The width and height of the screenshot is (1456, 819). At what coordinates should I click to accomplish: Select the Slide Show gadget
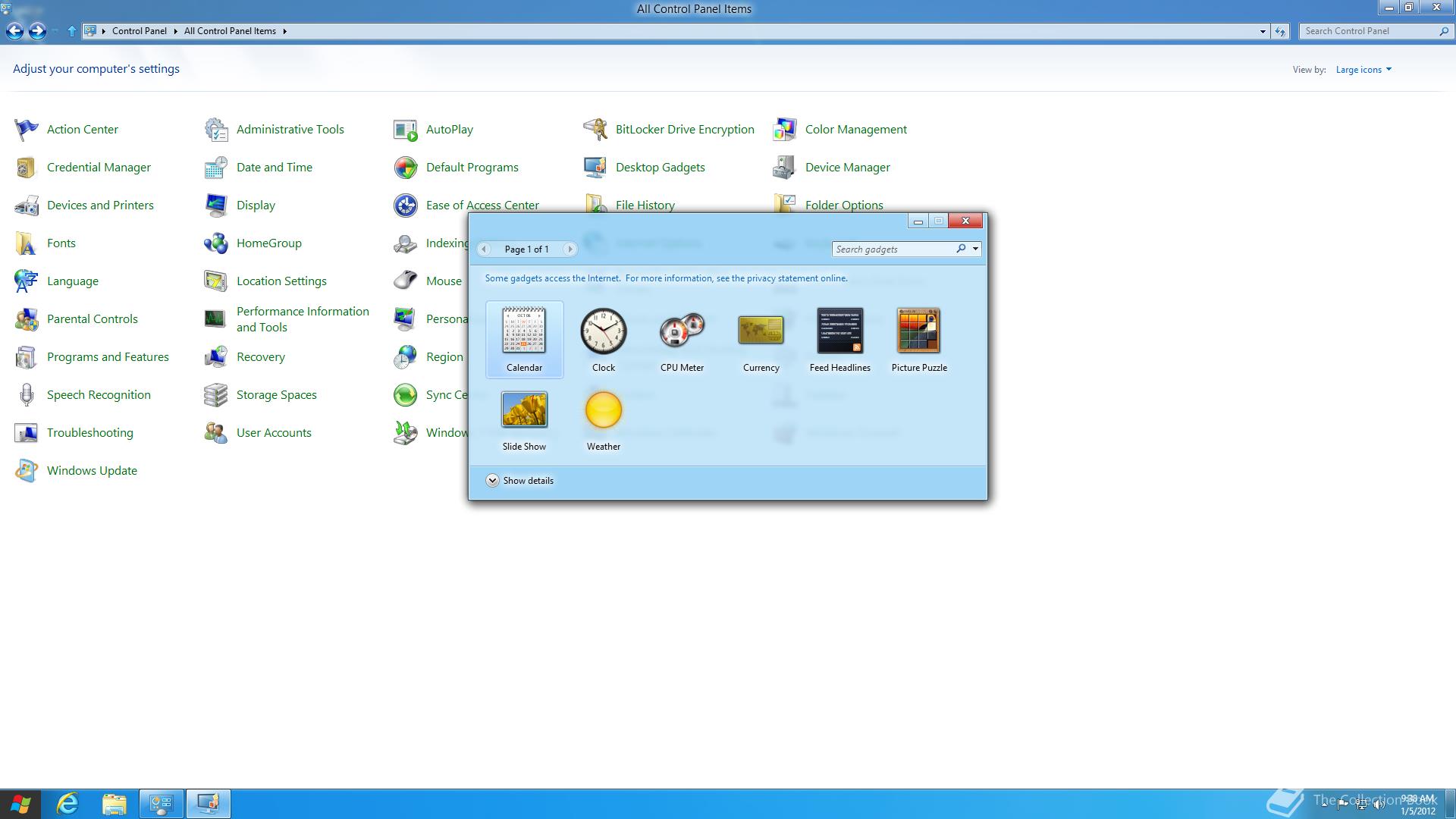click(524, 419)
